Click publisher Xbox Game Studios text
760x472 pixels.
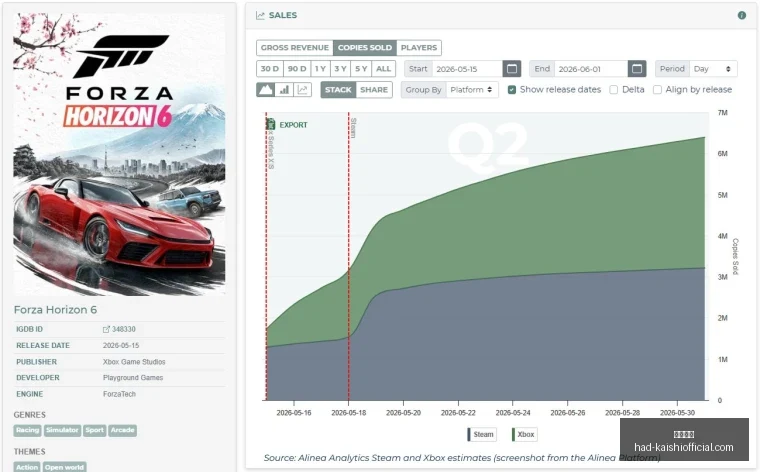[134, 362]
